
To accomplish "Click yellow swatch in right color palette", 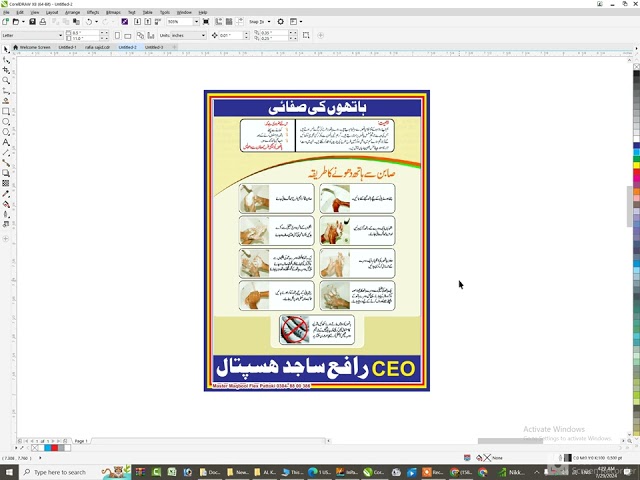I will (636, 165).
